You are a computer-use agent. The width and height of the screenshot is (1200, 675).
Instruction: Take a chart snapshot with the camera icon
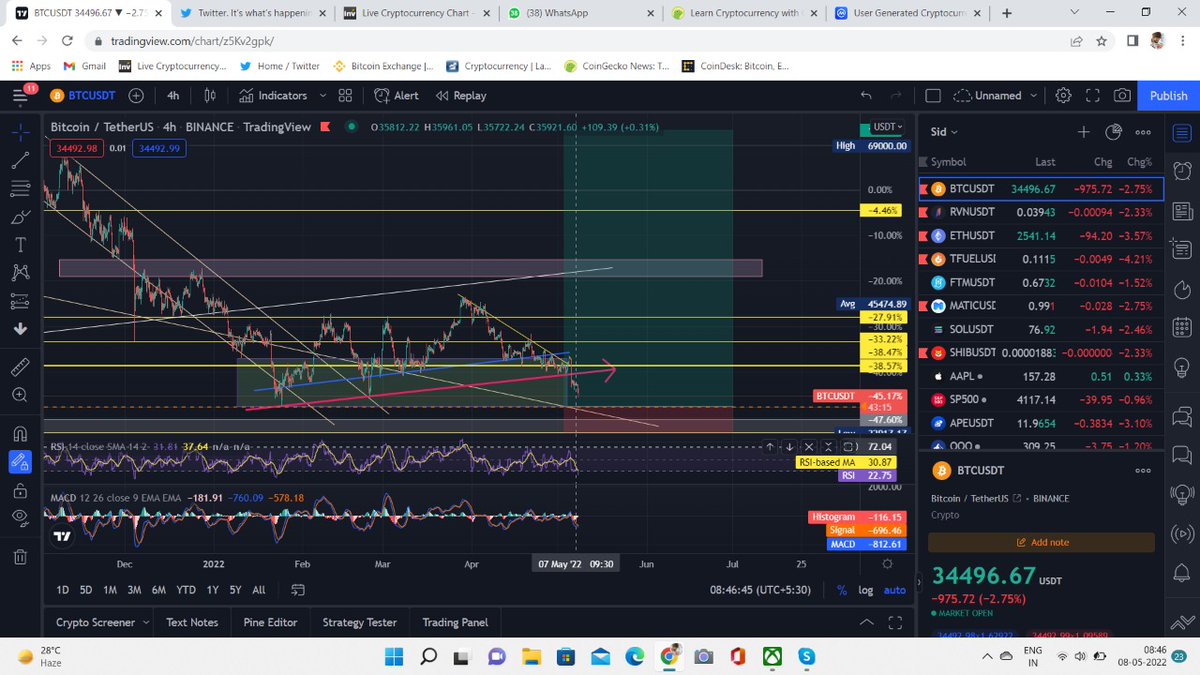1122,95
